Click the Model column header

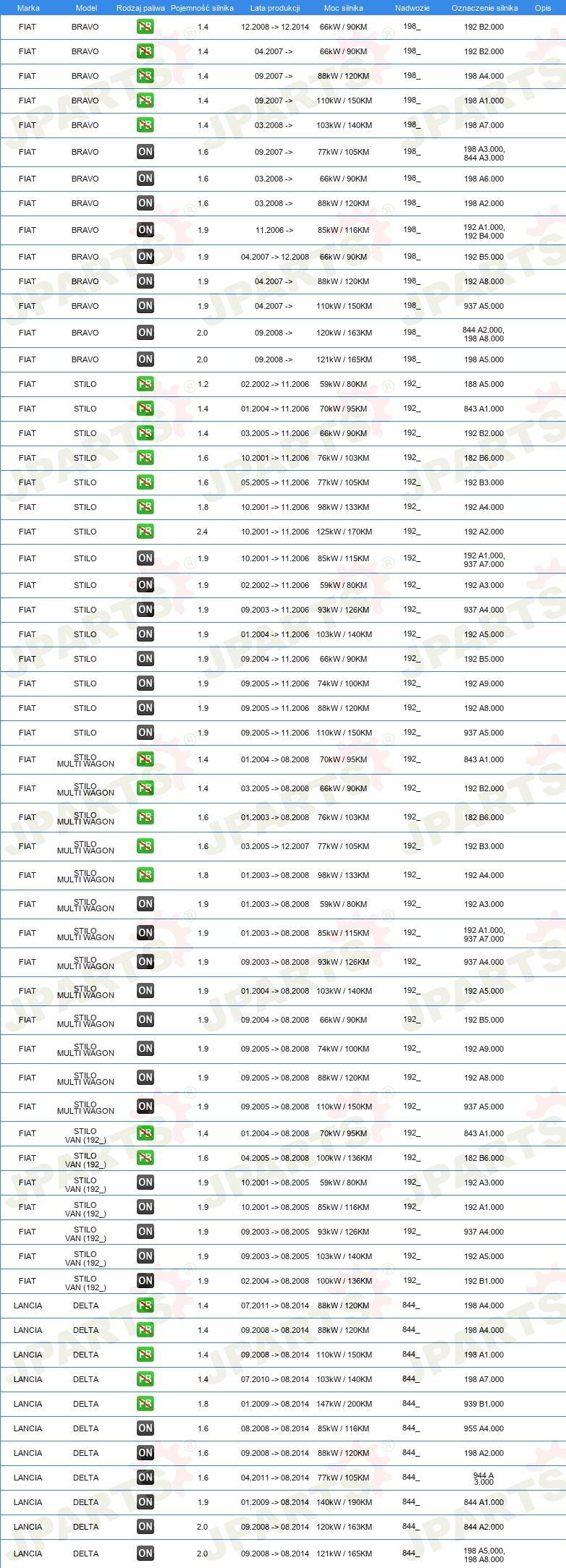pyautogui.click(x=86, y=8)
